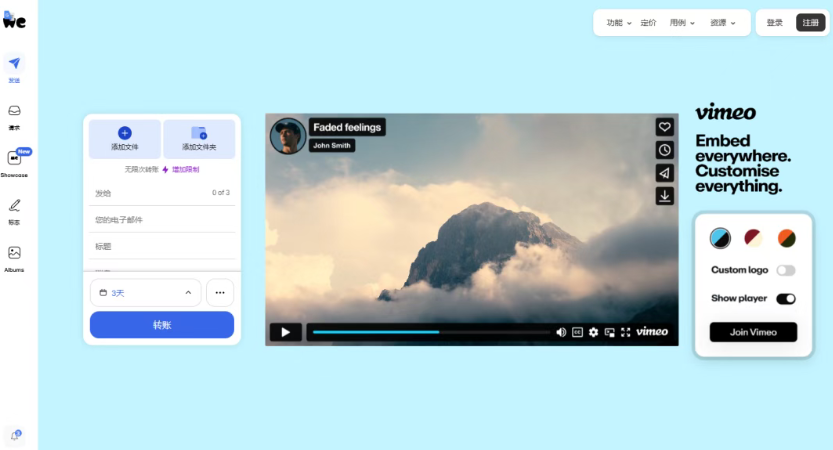Like the video with heart icon
833x450 pixels.
(665, 127)
